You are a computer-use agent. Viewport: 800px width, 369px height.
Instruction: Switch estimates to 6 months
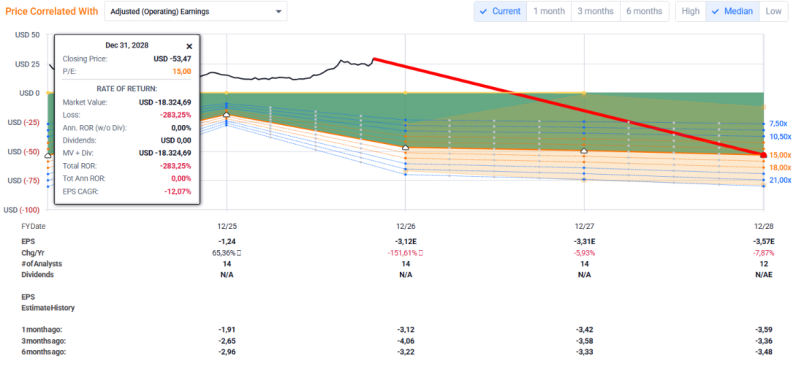[x=644, y=11]
